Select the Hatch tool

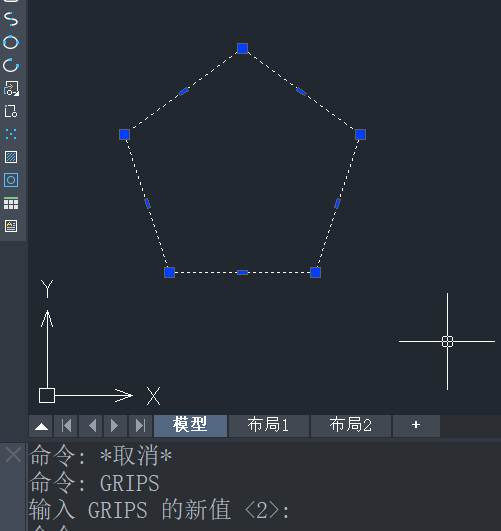11,157
